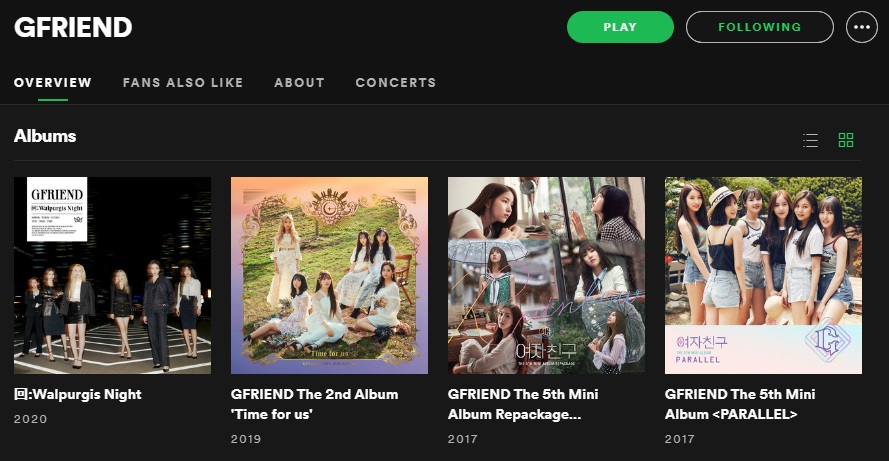Toggle the Following button to unfollow
The image size is (889, 461).
point(760,27)
